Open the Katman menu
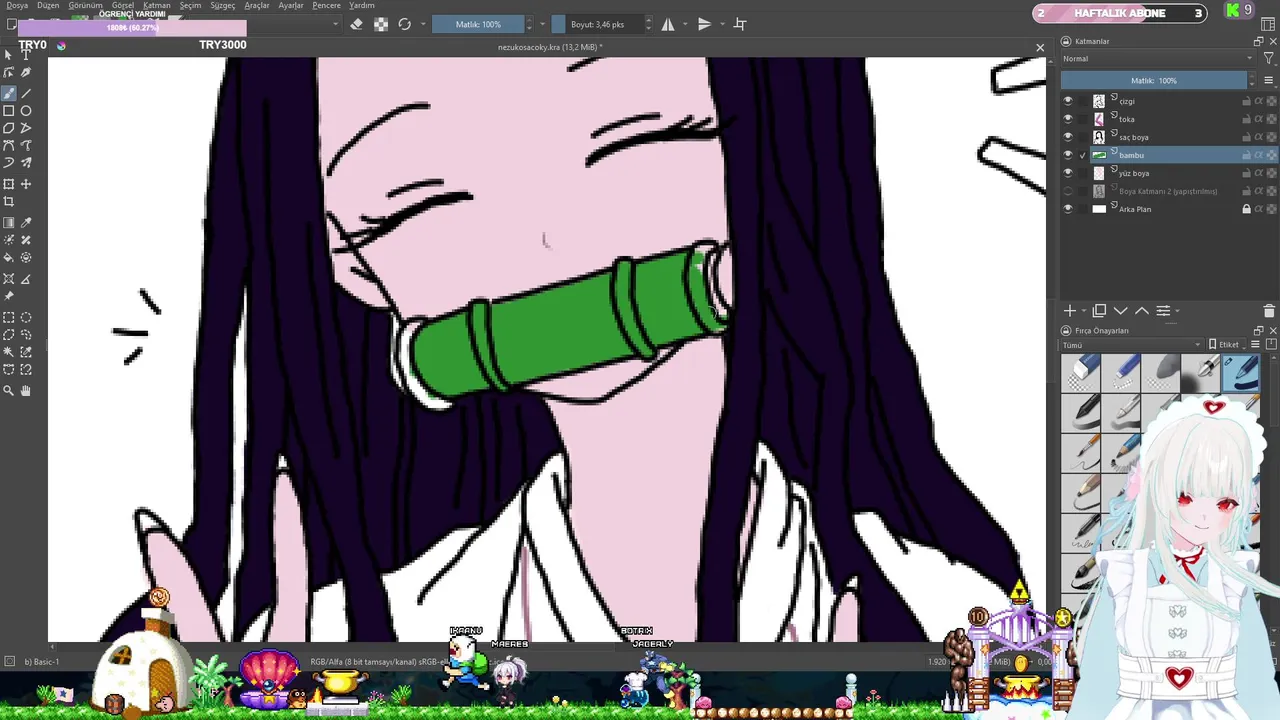1280x720 pixels. coord(157,5)
